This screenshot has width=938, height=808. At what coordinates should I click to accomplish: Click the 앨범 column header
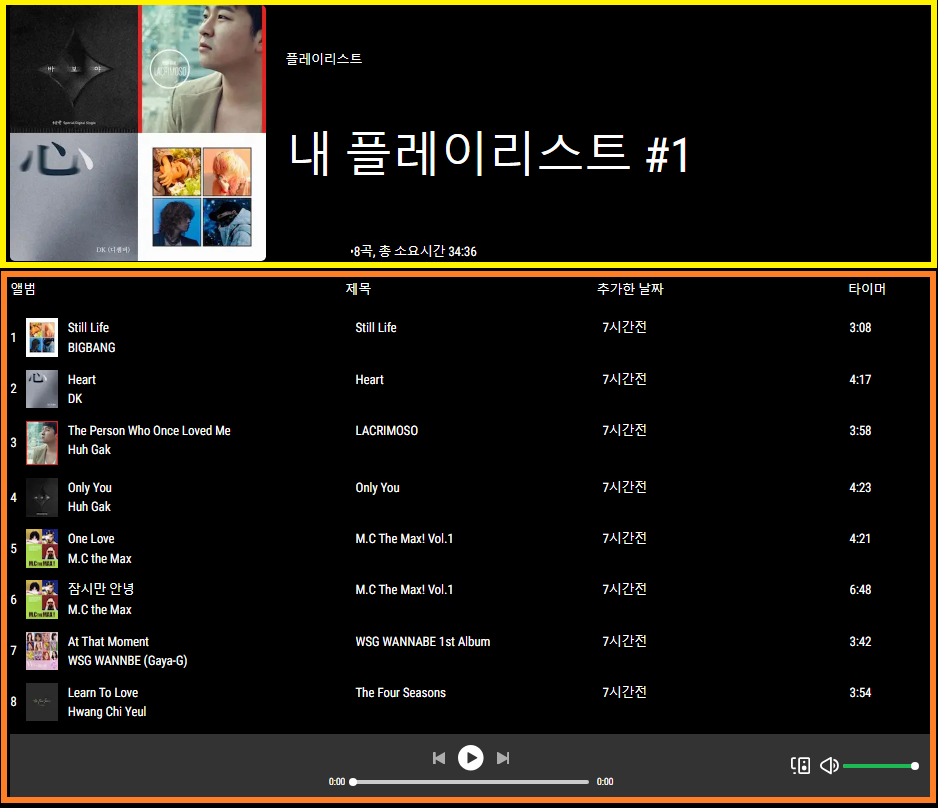point(23,289)
